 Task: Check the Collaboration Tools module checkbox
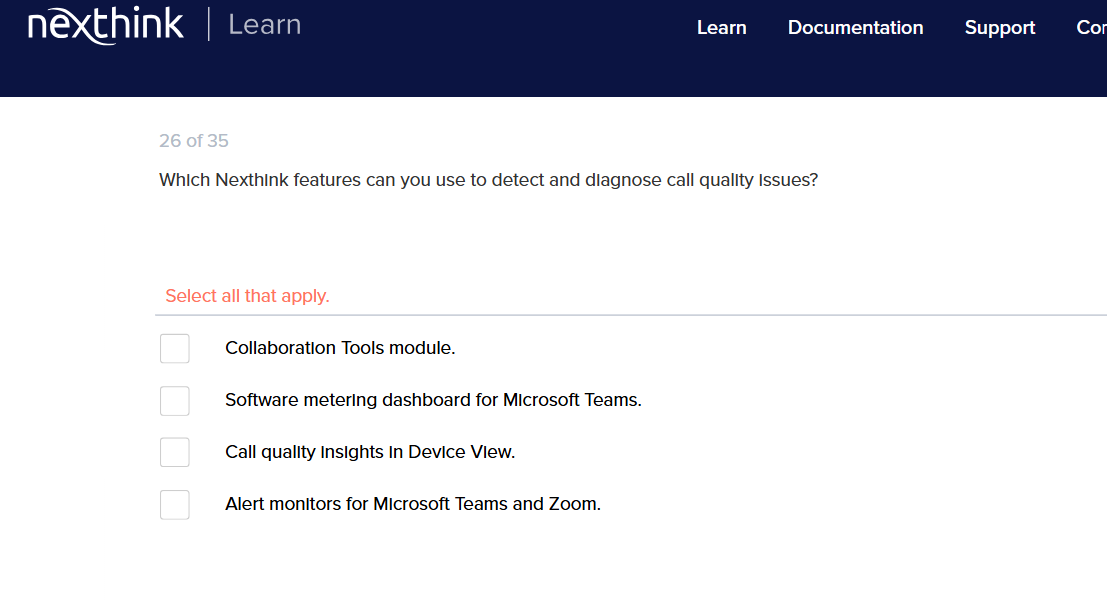coord(174,348)
